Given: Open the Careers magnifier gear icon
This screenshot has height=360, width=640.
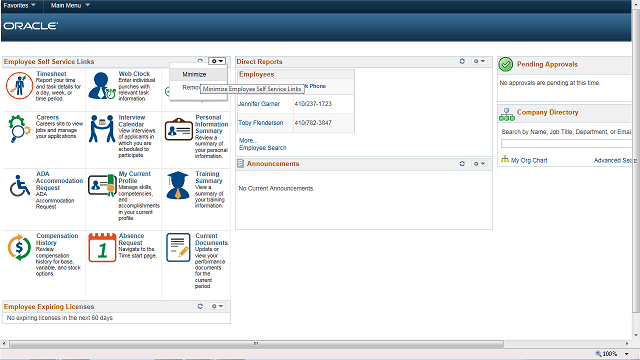Looking at the screenshot, I should [x=19, y=129].
